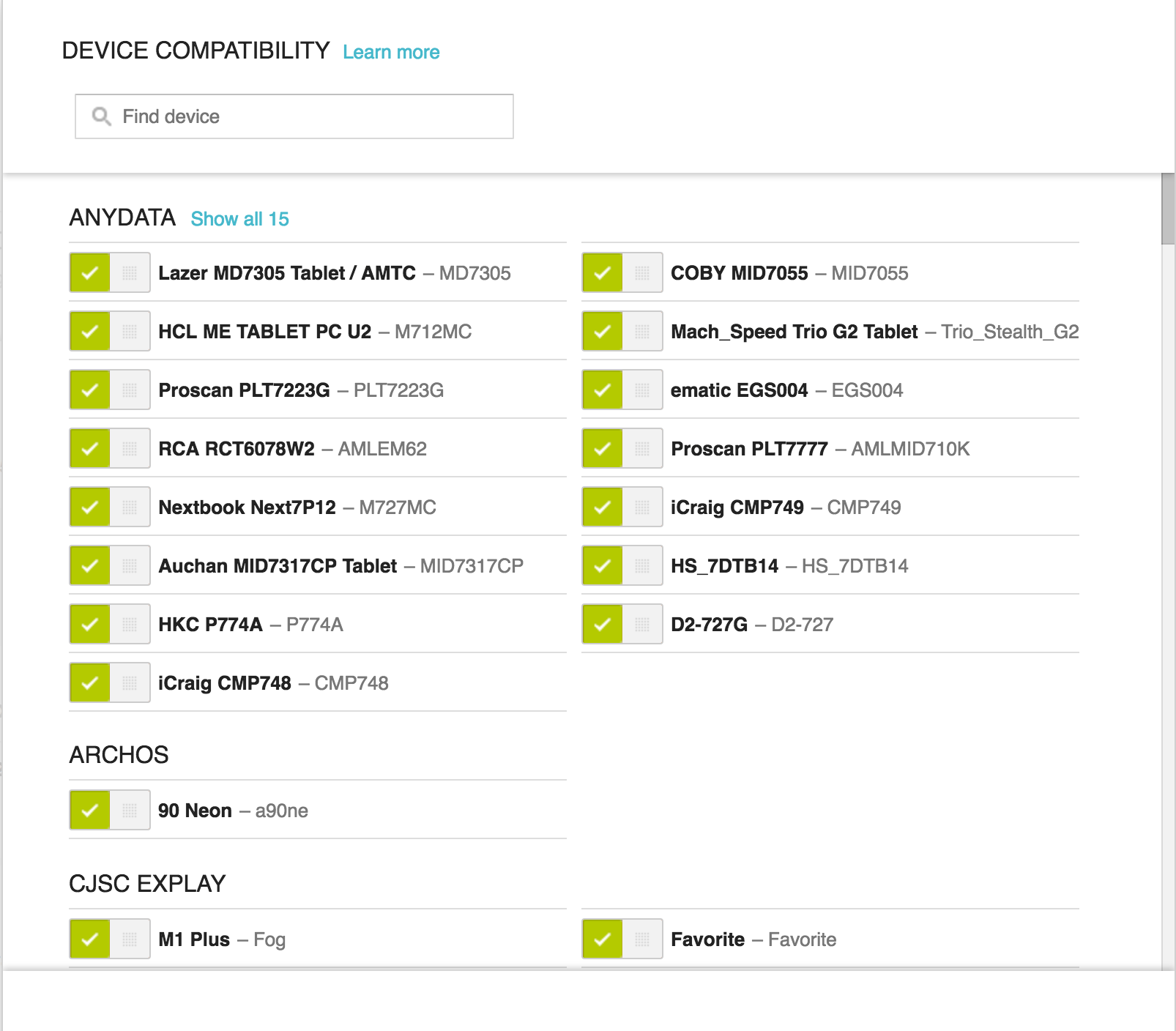Disable the iCraig CMP749 switch
Viewport: 1176px width, 1031px height.
tap(622, 507)
